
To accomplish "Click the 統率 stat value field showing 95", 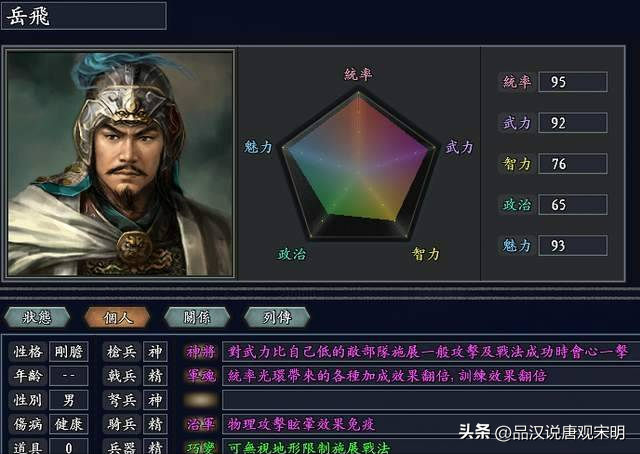I will tap(572, 82).
